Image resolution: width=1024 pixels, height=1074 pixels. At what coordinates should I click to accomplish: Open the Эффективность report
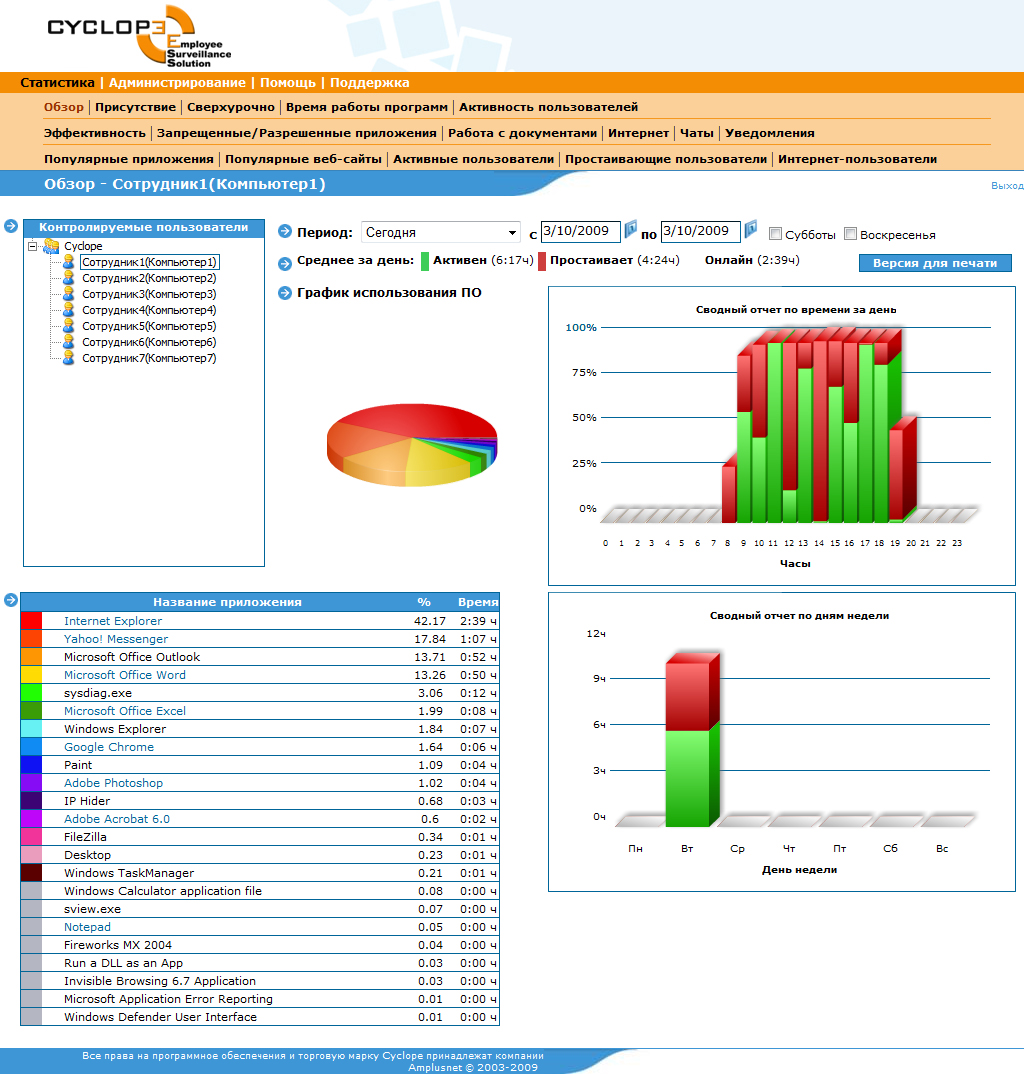95,133
